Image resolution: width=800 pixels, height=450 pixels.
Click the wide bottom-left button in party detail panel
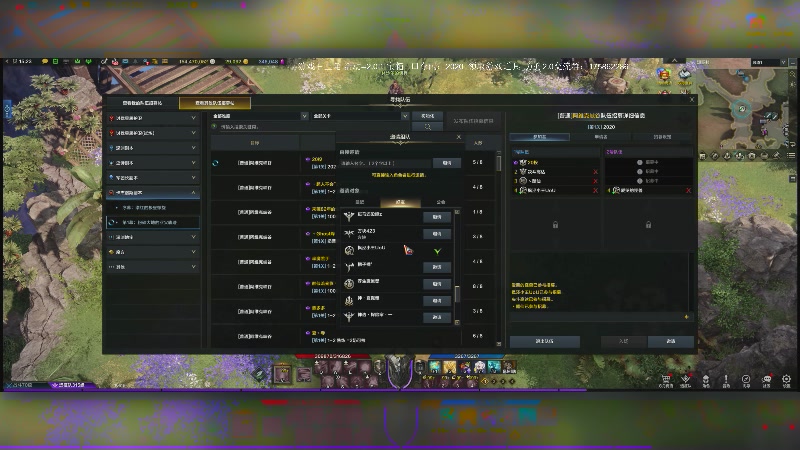click(x=544, y=341)
